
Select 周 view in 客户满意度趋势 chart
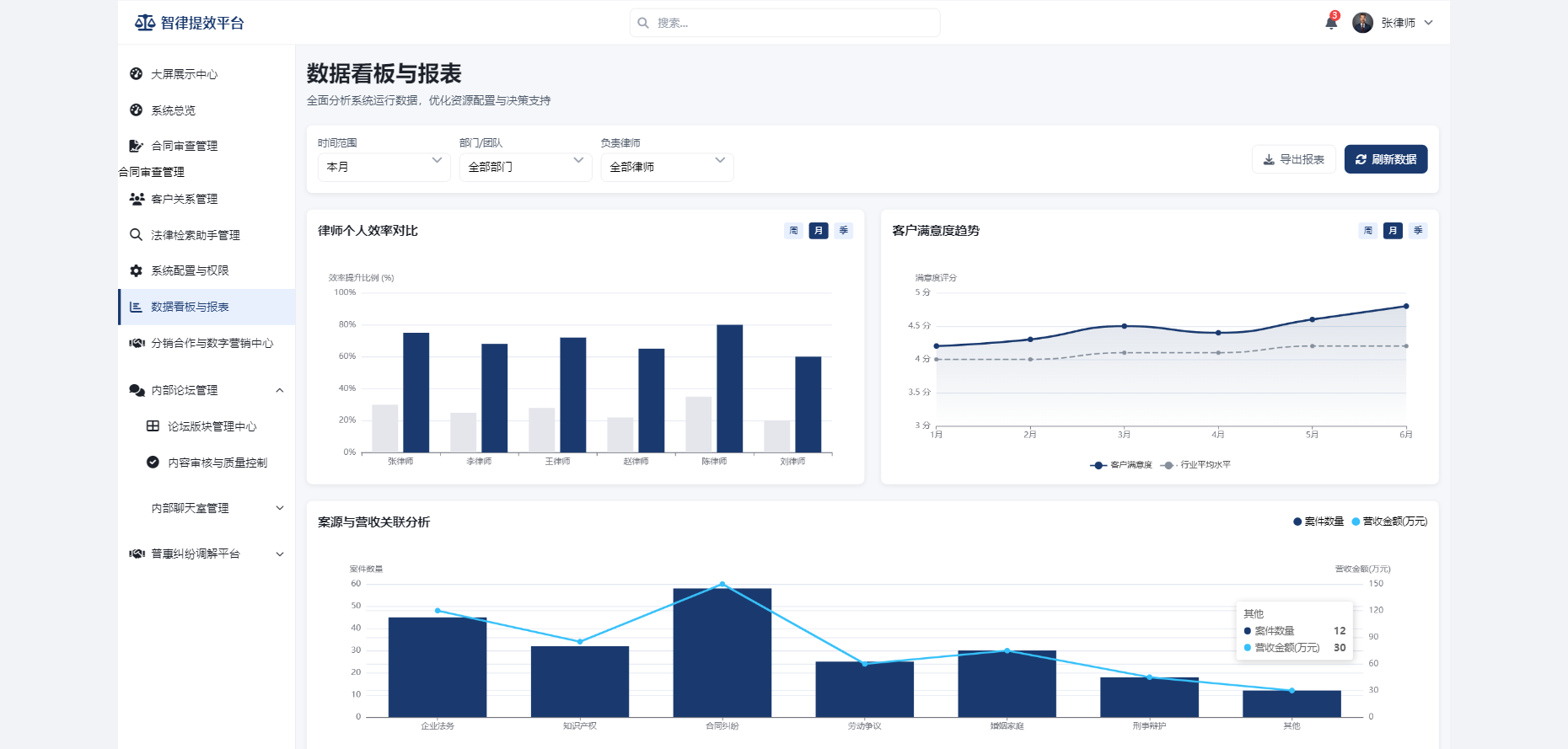(x=1368, y=231)
